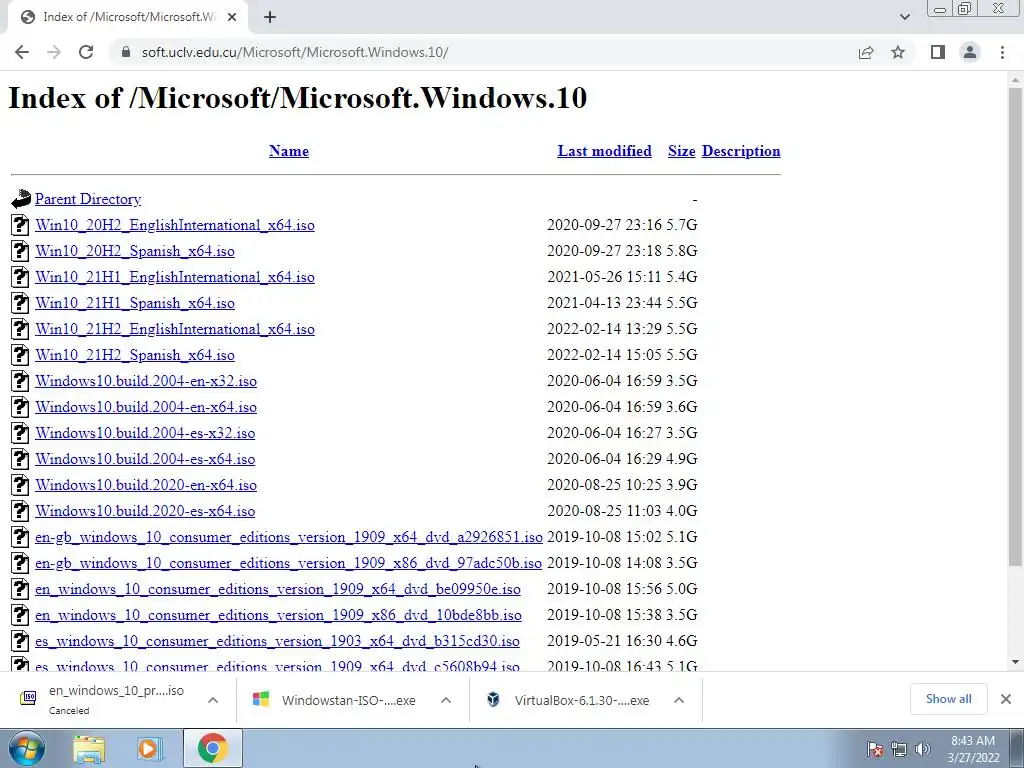Sort listing by Description column
This screenshot has width=1024, height=768.
[741, 151]
